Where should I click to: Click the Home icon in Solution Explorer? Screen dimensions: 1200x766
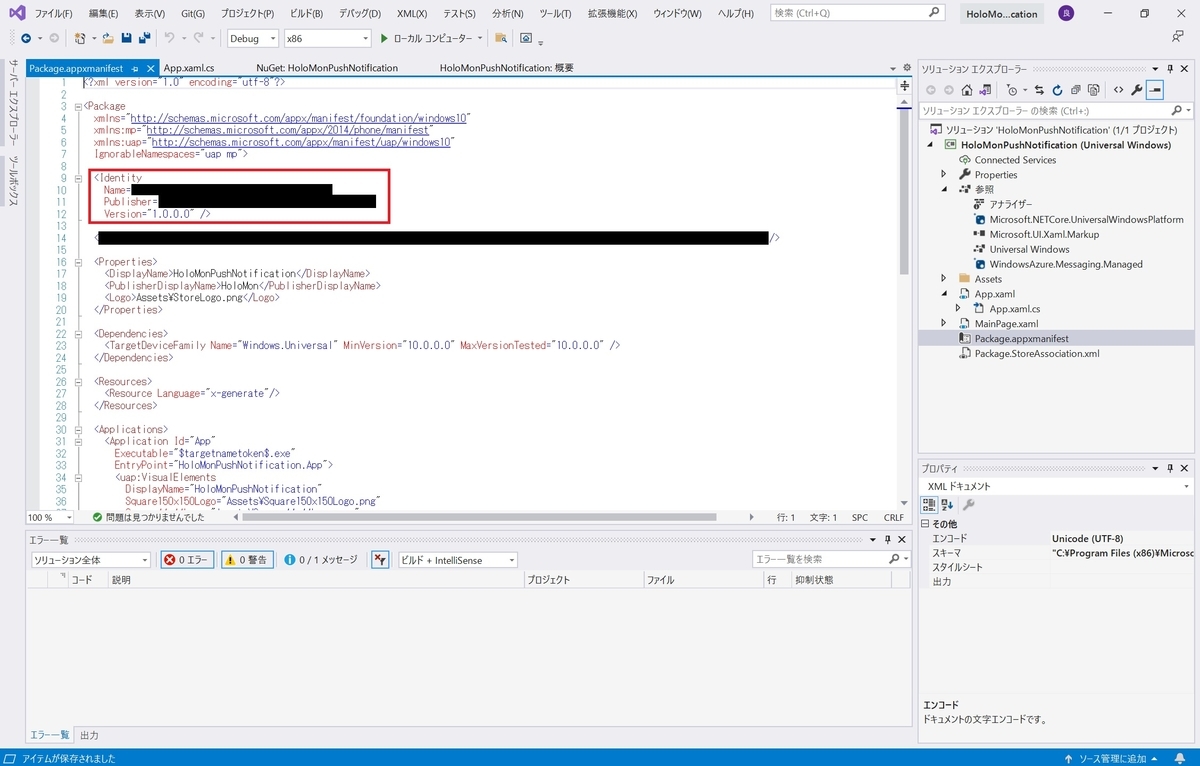coord(969,90)
